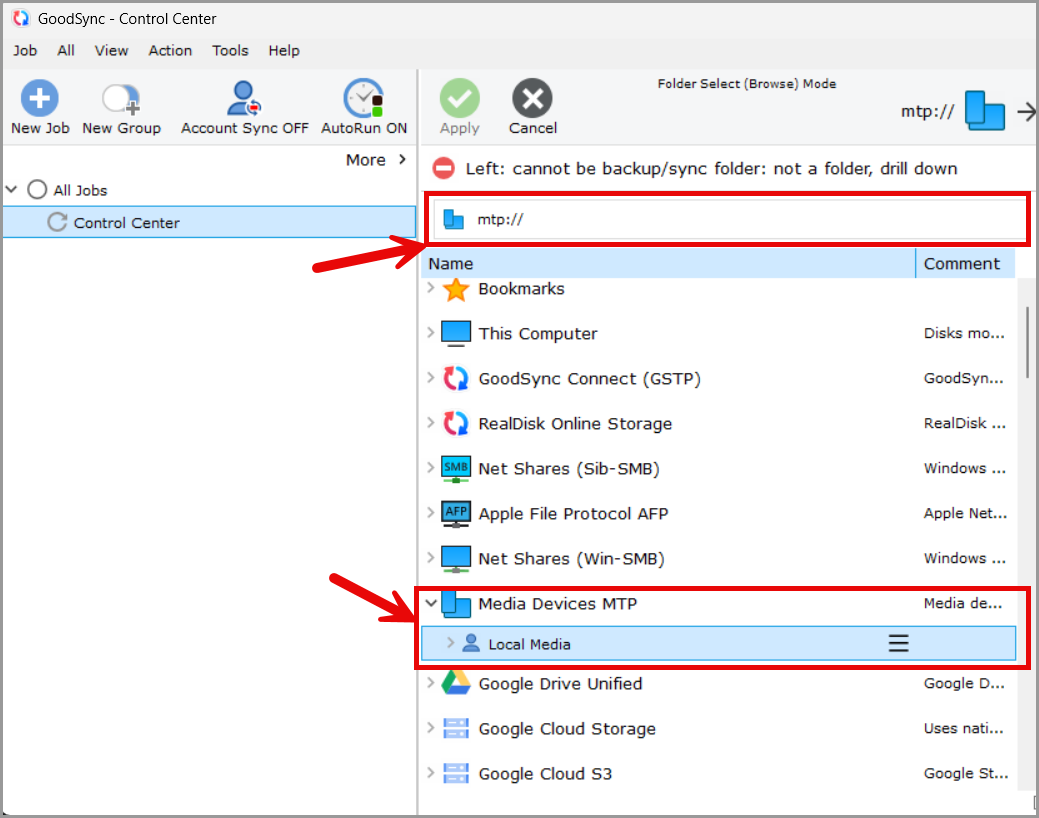This screenshot has height=818, width=1039.
Task: Click the GoodSync logo in title bar
Action: click(x=21, y=19)
